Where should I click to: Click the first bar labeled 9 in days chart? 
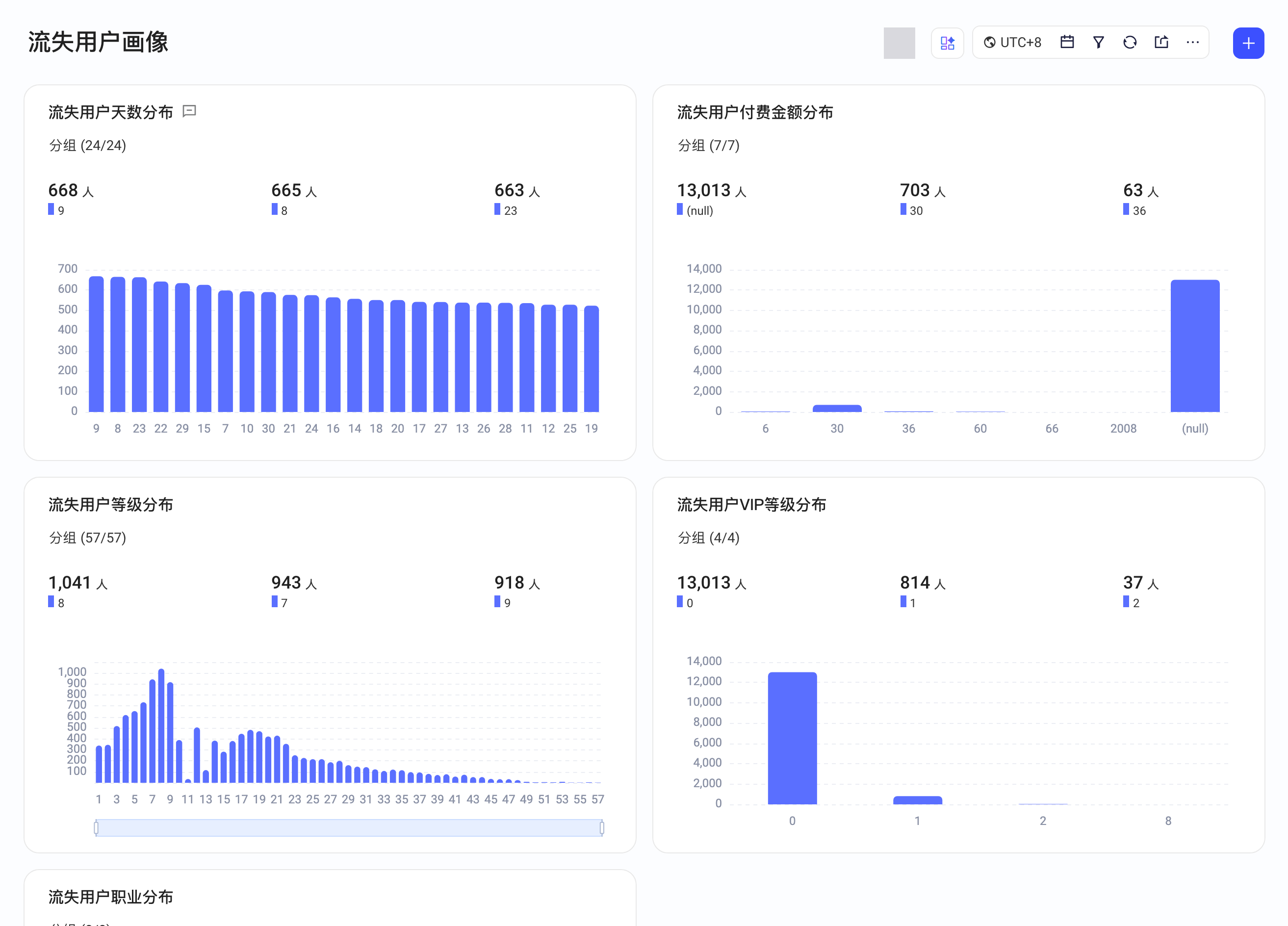pos(96,344)
